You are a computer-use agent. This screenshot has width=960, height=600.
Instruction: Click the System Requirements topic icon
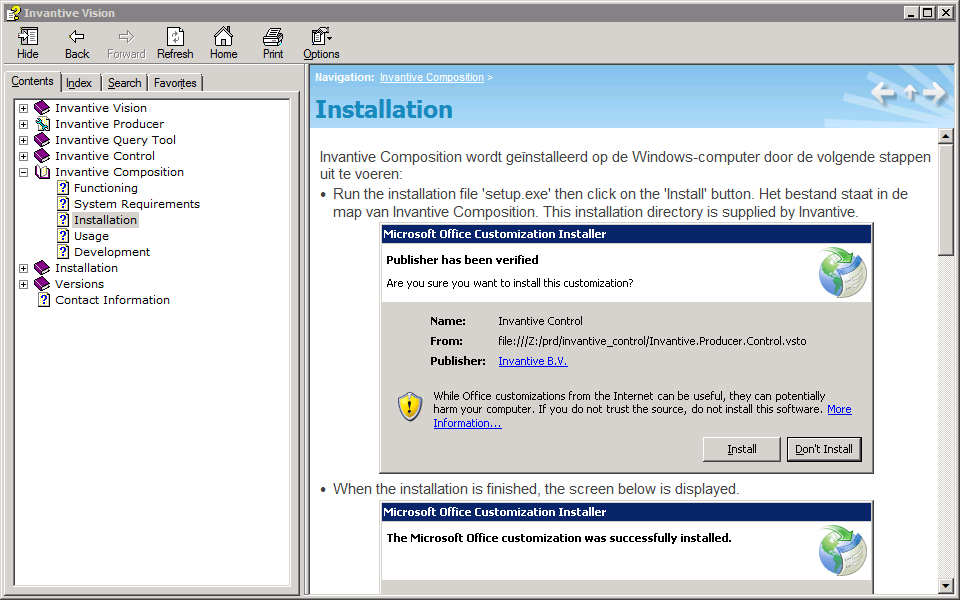coord(63,203)
